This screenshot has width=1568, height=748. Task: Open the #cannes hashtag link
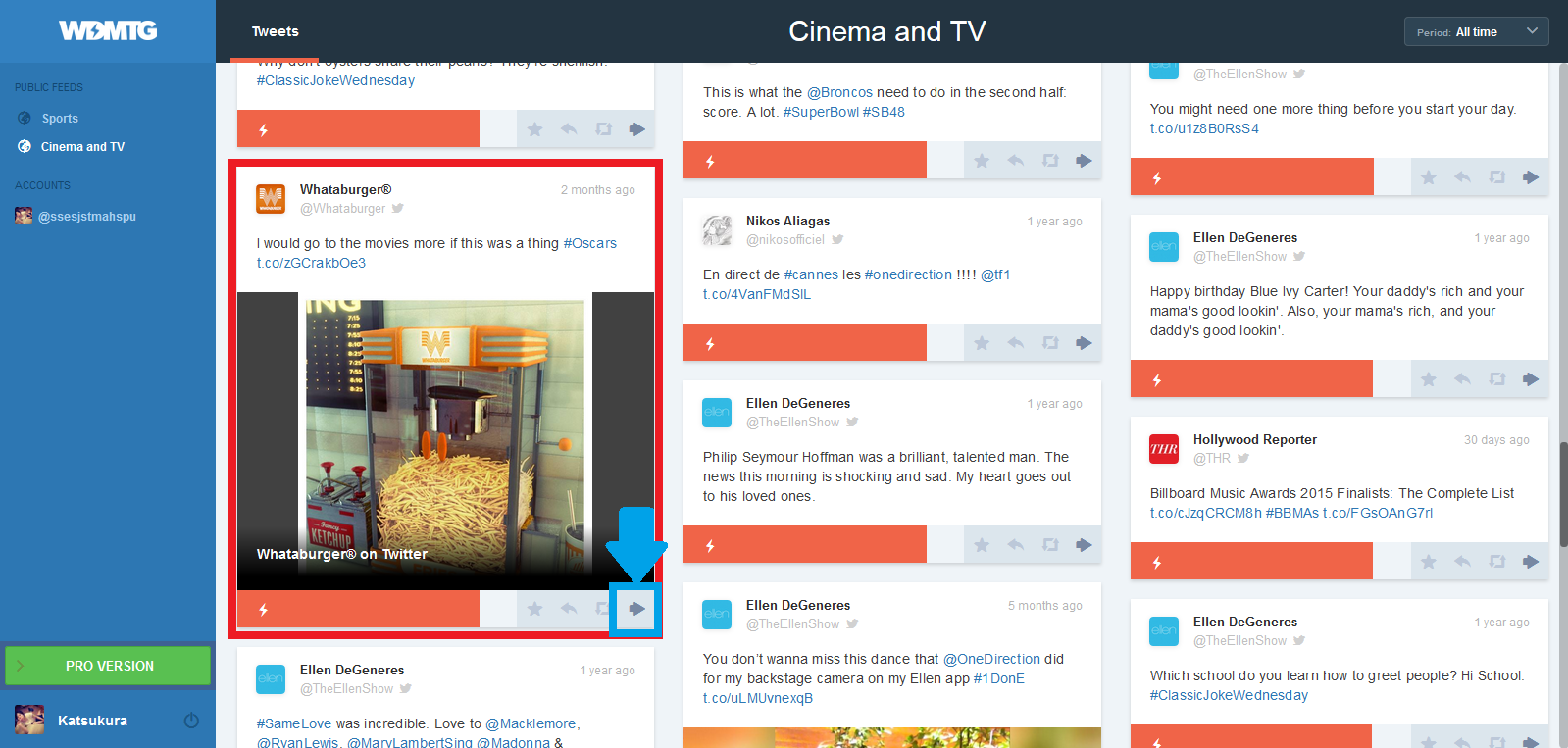(811, 274)
